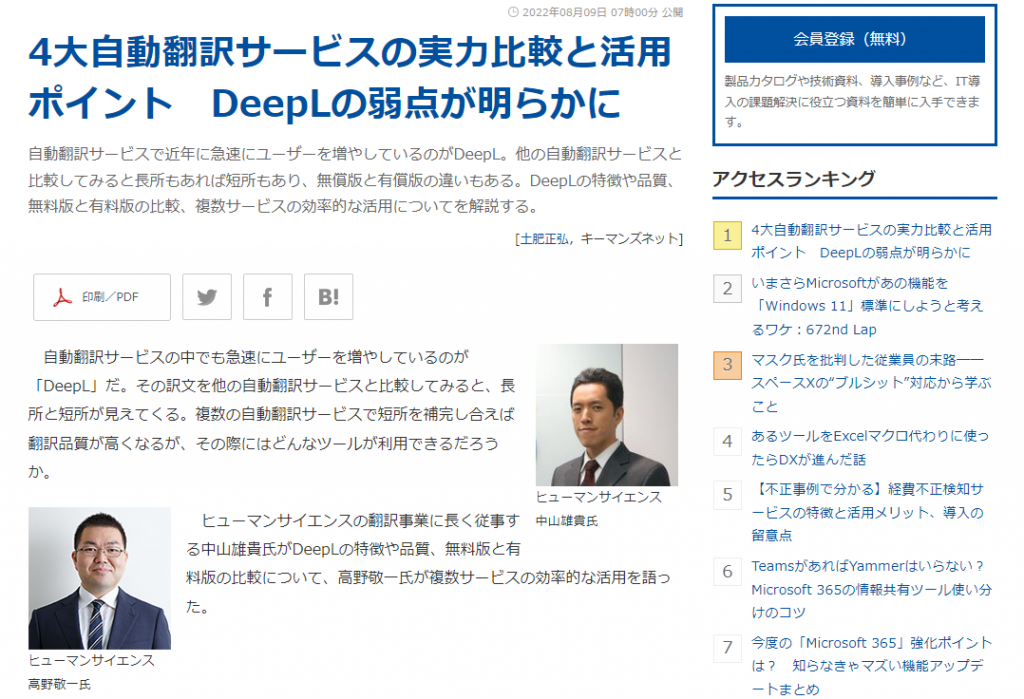Open ranking 6 article about Teams and Yammer
Viewport: 1024px width, 699px height.
tap(871, 589)
